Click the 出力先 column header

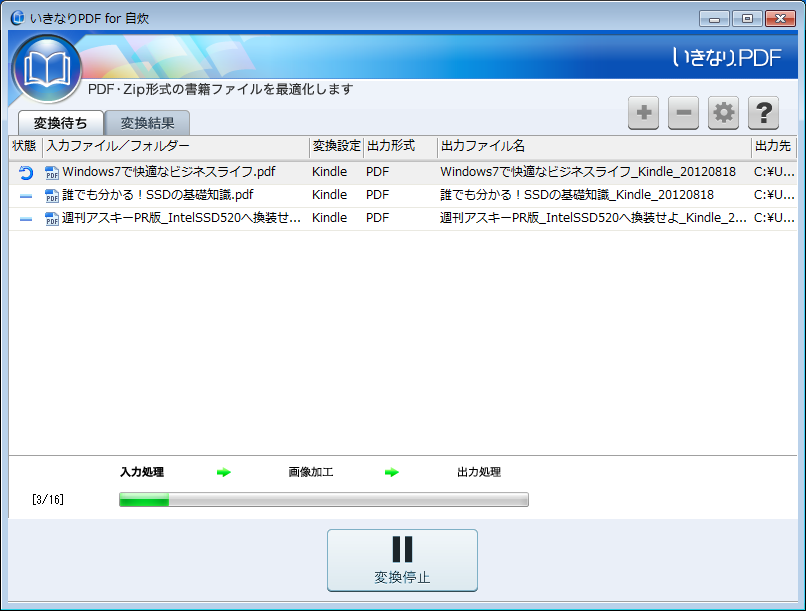click(774, 146)
